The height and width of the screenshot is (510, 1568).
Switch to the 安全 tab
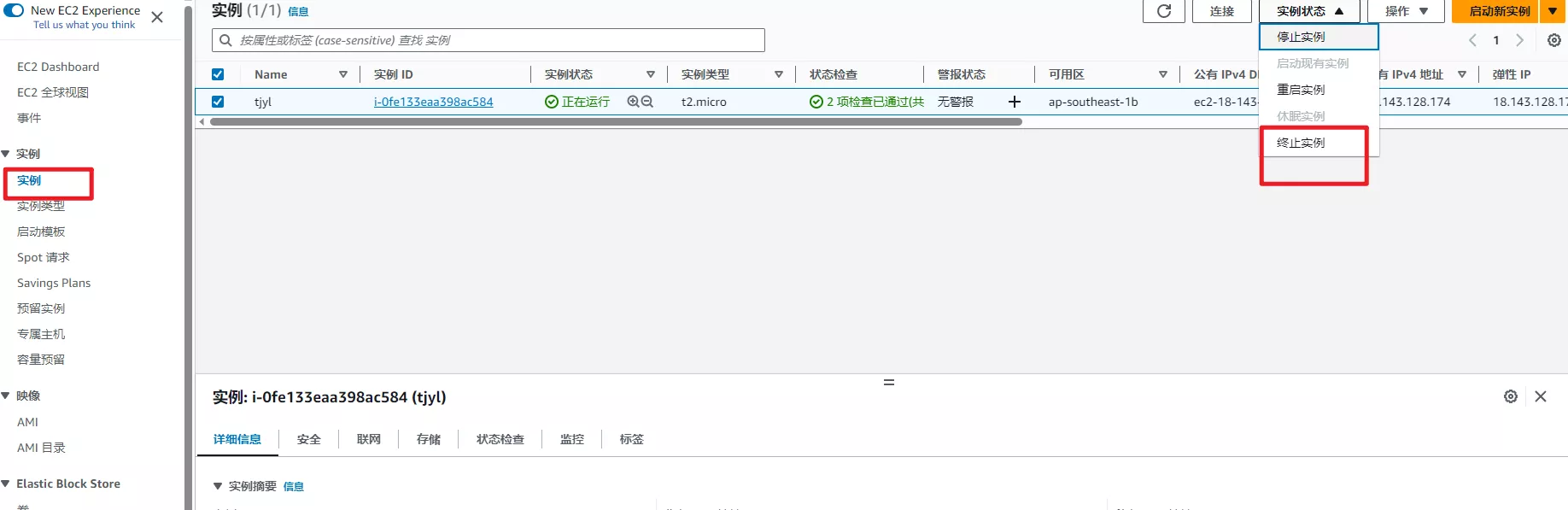click(x=309, y=439)
